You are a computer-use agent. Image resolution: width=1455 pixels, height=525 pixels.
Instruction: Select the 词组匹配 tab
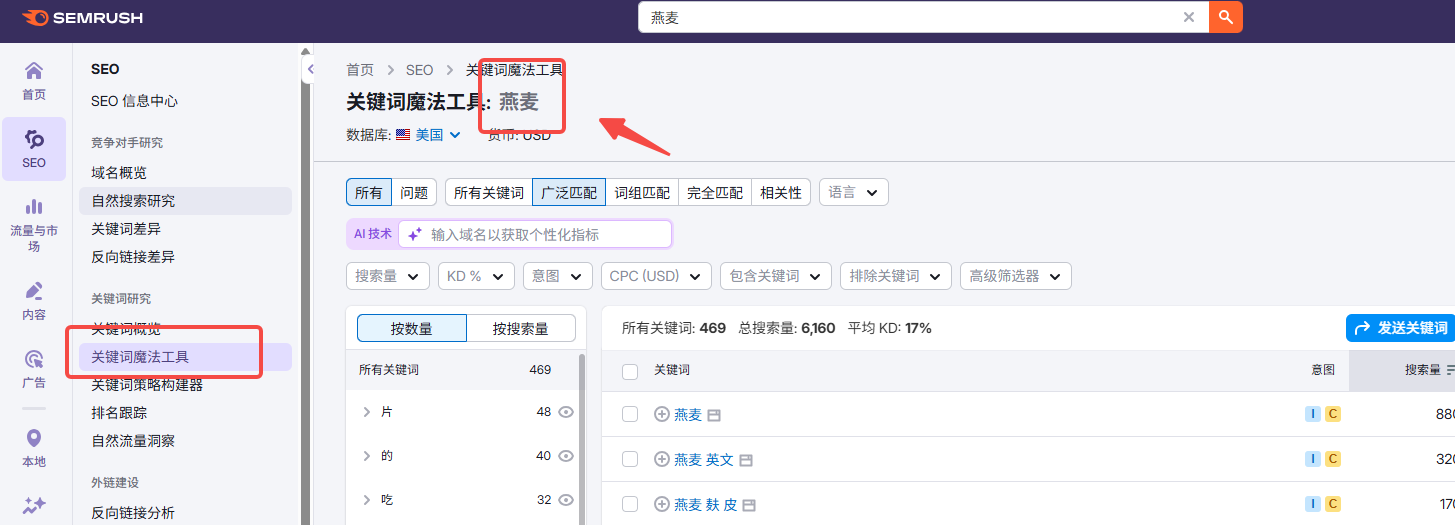click(642, 192)
